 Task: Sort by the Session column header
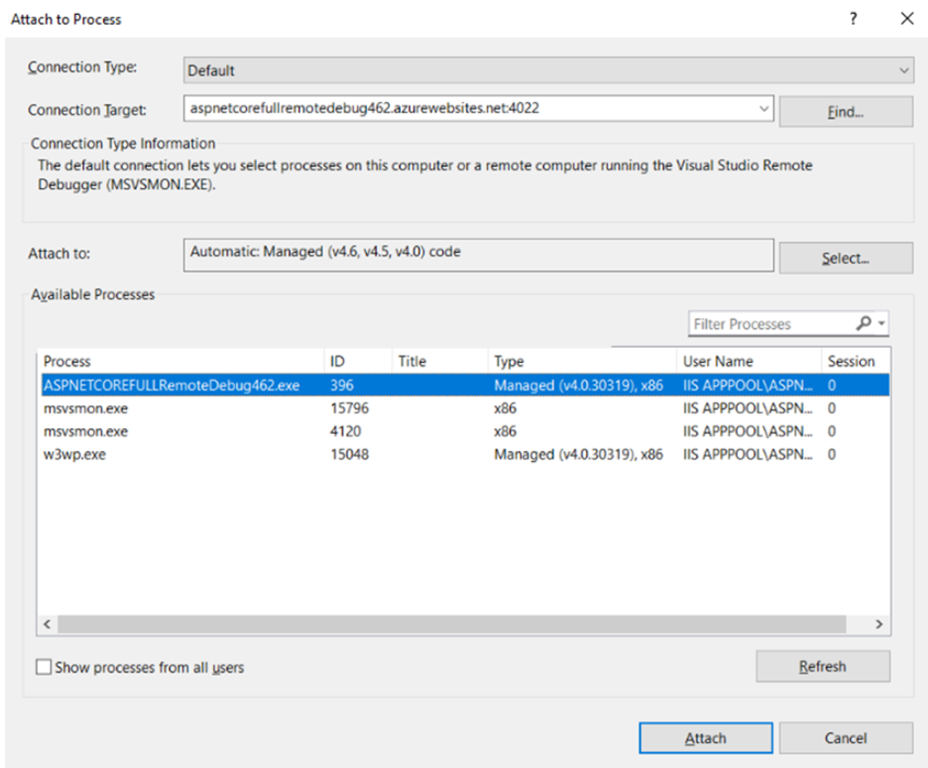[x=856, y=361]
